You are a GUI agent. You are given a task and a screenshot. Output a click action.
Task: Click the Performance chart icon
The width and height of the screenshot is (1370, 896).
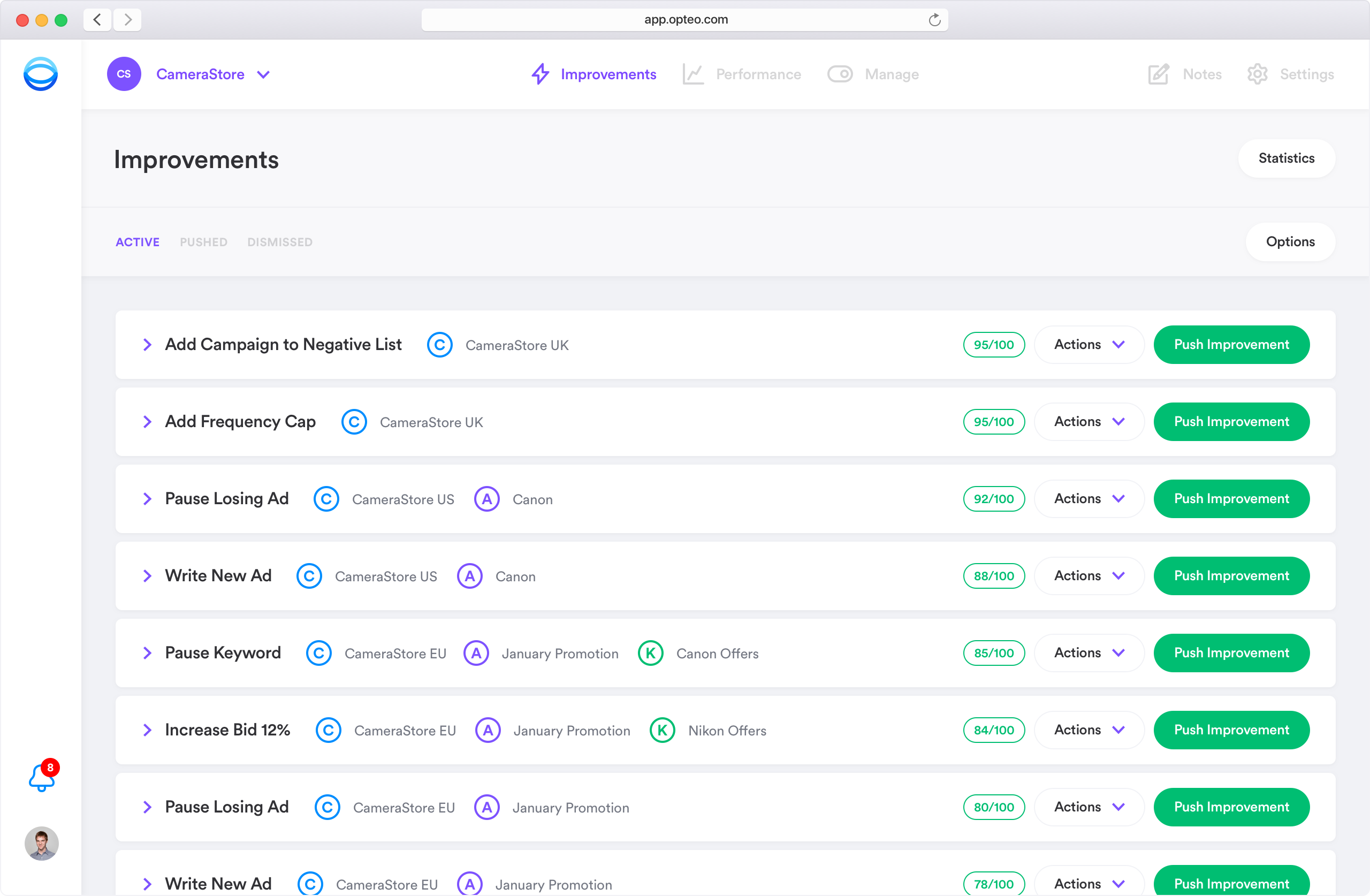click(x=693, y=74)
